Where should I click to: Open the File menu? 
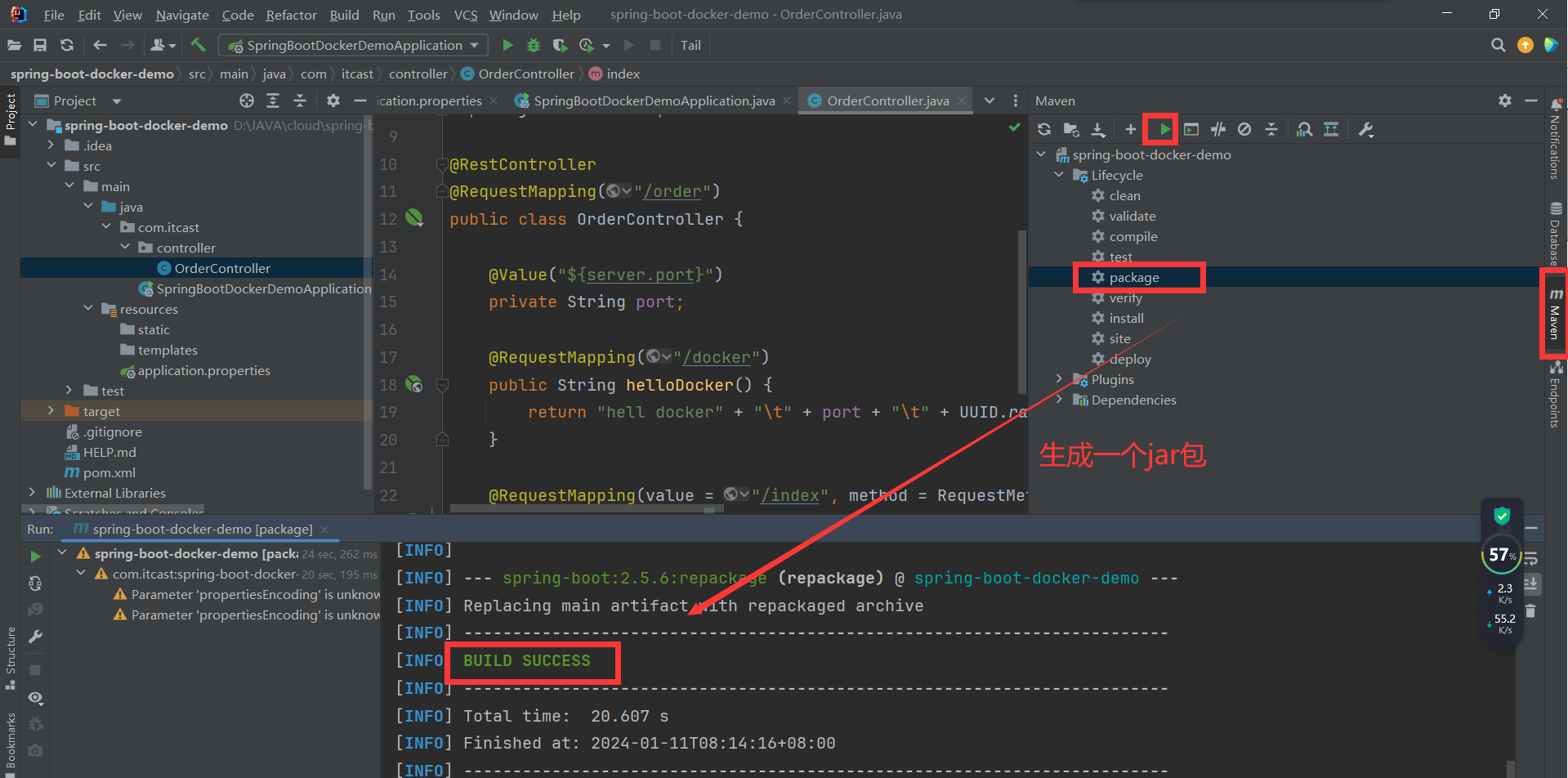point(54,15)
